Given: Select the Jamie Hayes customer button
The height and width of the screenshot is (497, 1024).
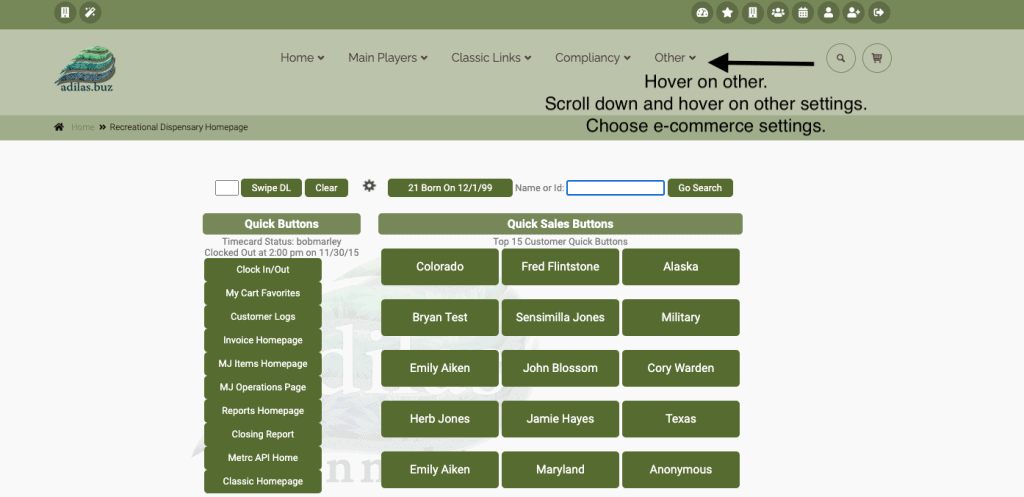Looking at the screenshot, I should coord(560,419).
